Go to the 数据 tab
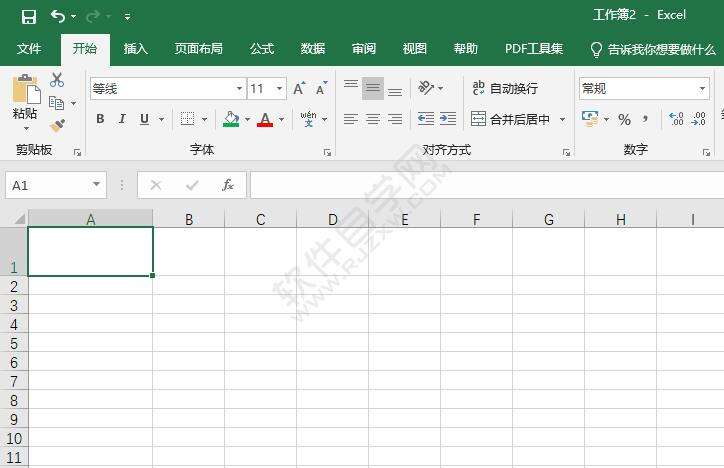The image size is (724, 468). coord(313,48)
